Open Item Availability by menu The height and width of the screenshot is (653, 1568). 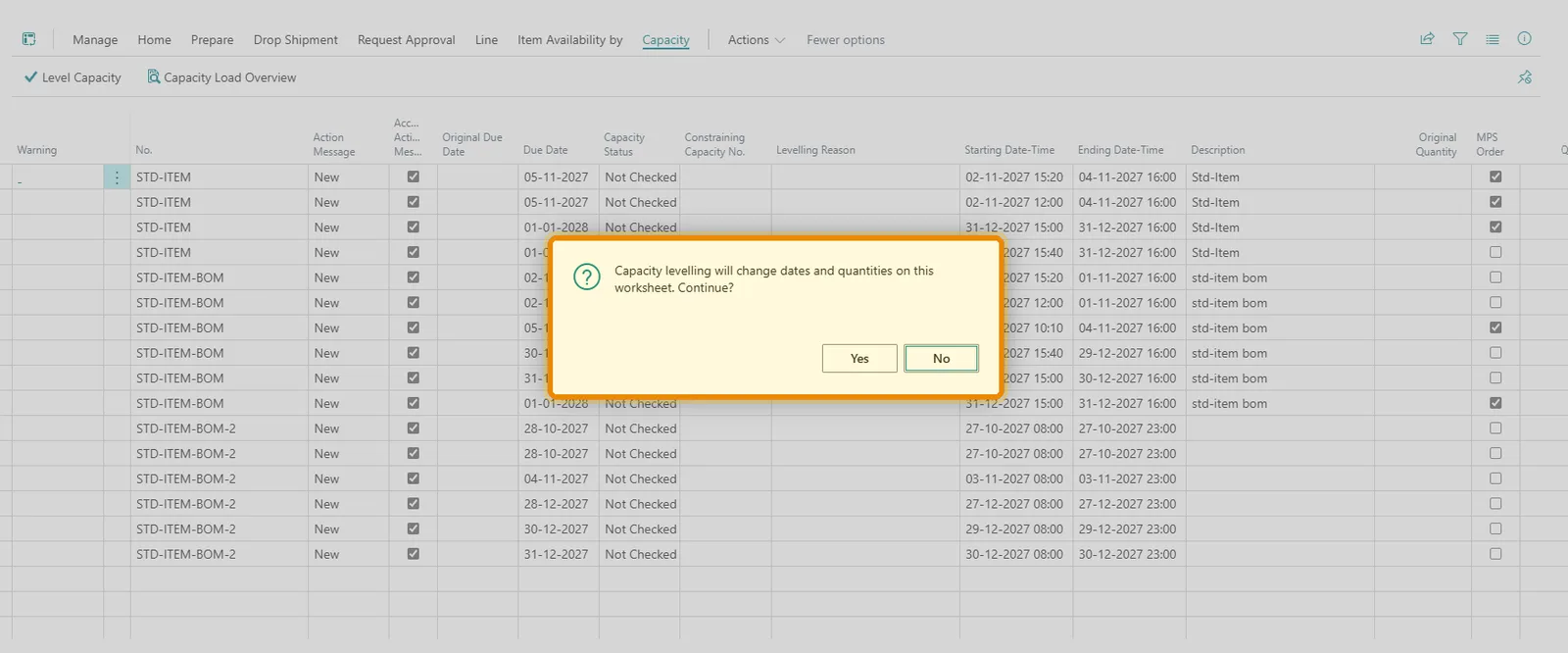(570, 40)
